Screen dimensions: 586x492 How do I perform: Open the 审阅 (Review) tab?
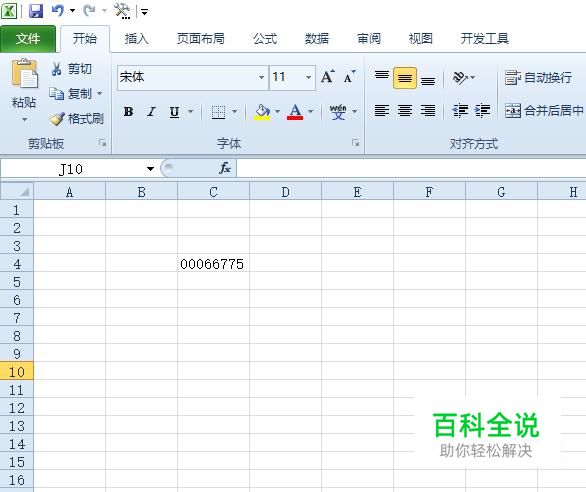(x=369, y=39)
